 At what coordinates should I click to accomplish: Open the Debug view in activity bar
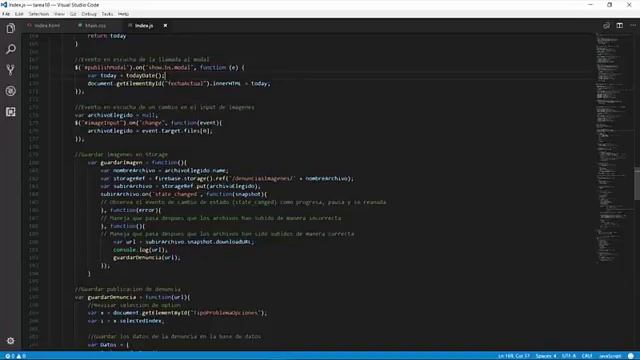point(11,91)
